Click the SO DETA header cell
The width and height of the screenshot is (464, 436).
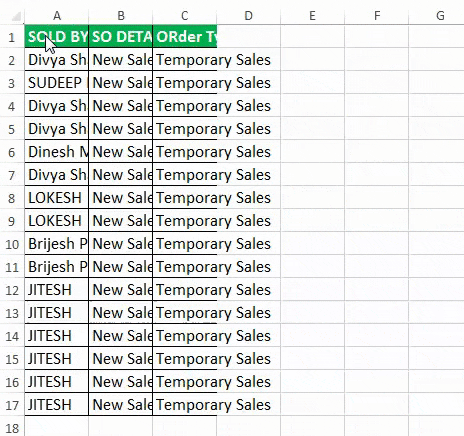[121, 37]
